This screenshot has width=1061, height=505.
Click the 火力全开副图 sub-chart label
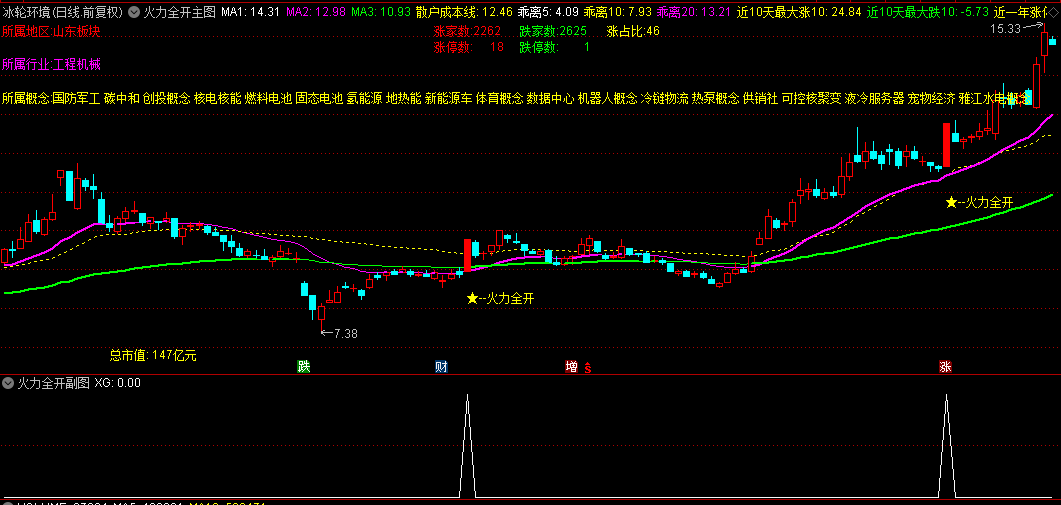point(53,383)
